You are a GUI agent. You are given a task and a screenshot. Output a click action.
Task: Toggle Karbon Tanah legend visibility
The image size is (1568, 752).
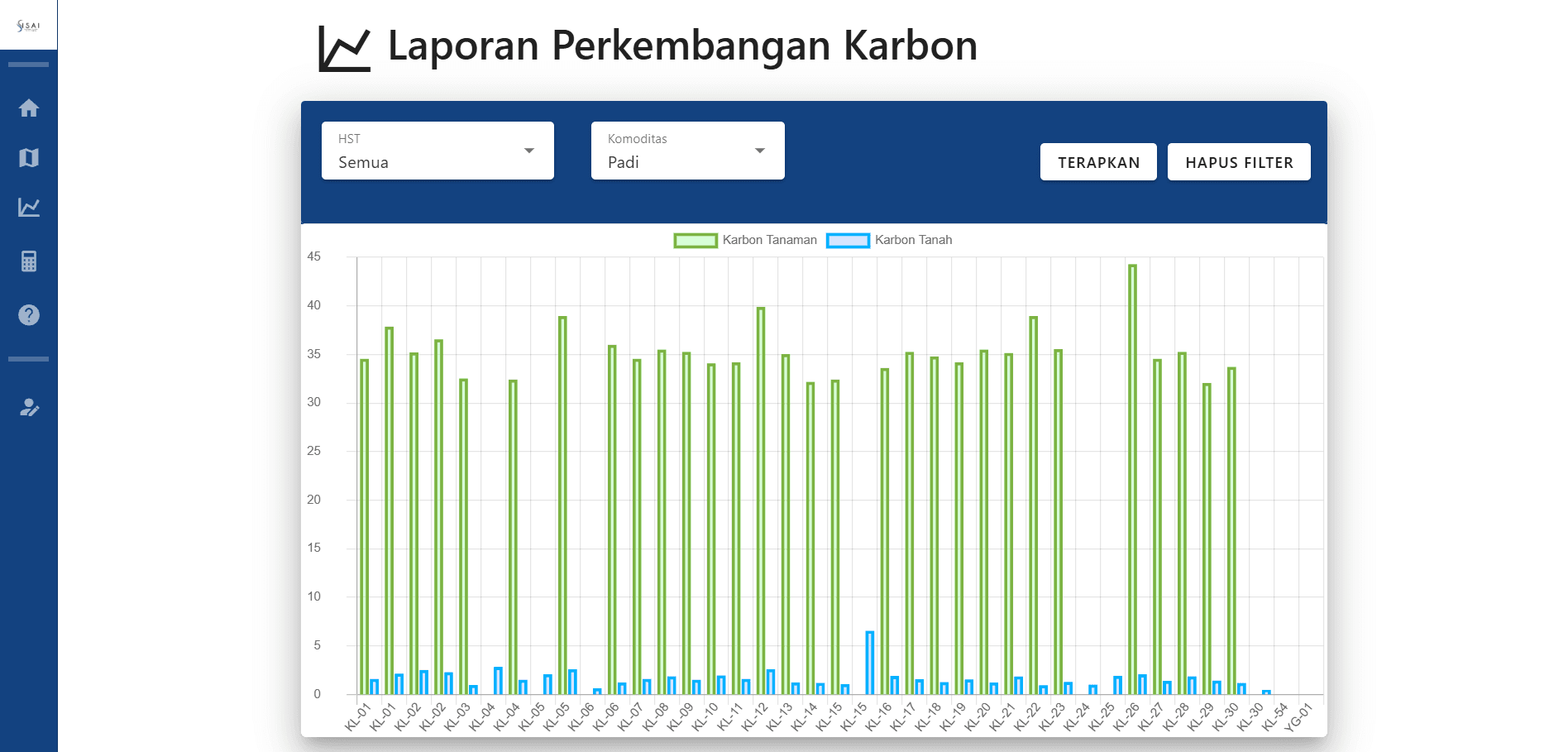coord(913,240)
